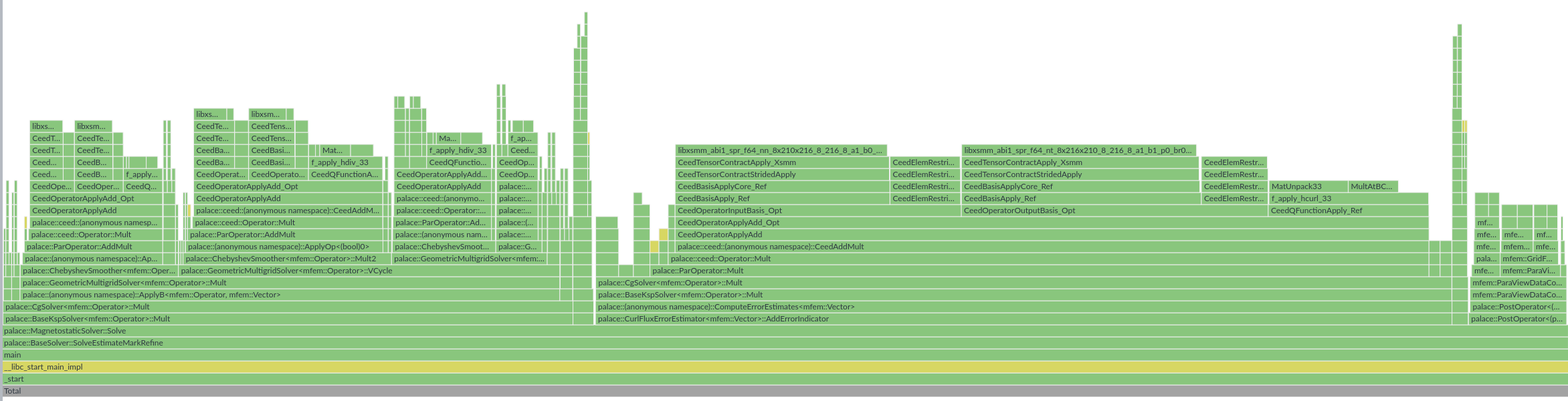Click the gray Total frame at bottom
Viewport: 1568px width, 401px height.
tap(784, 391)
